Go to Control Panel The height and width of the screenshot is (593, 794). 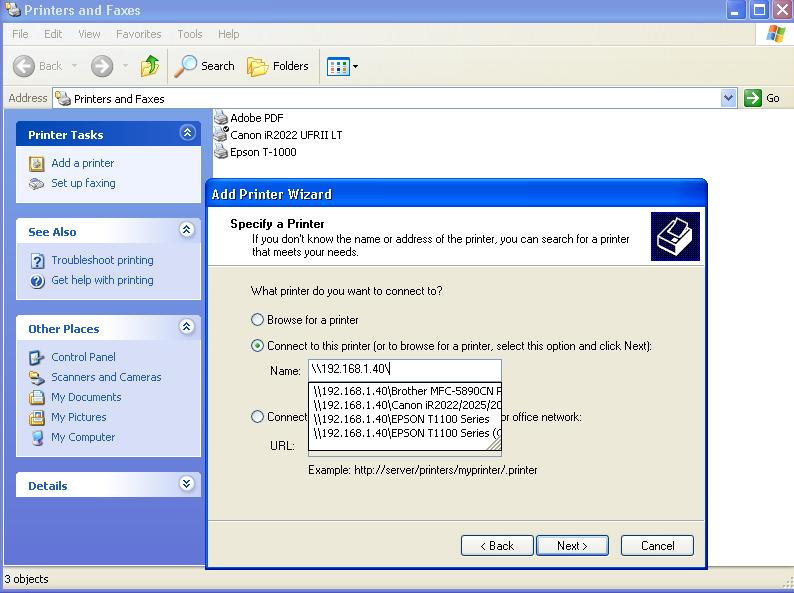coord(83,357)
